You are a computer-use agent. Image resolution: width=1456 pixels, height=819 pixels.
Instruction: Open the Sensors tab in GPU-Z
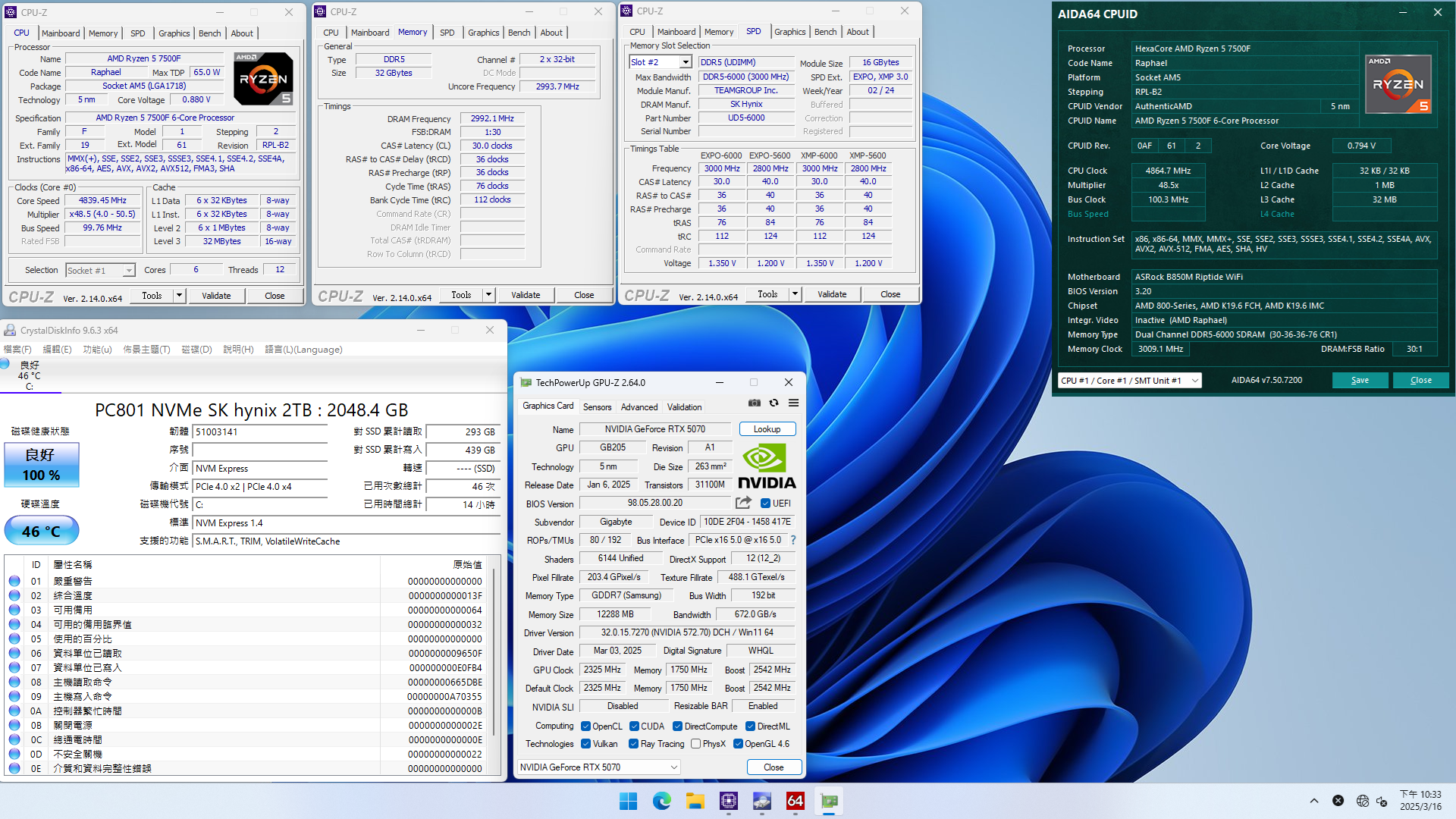point(597,407)
